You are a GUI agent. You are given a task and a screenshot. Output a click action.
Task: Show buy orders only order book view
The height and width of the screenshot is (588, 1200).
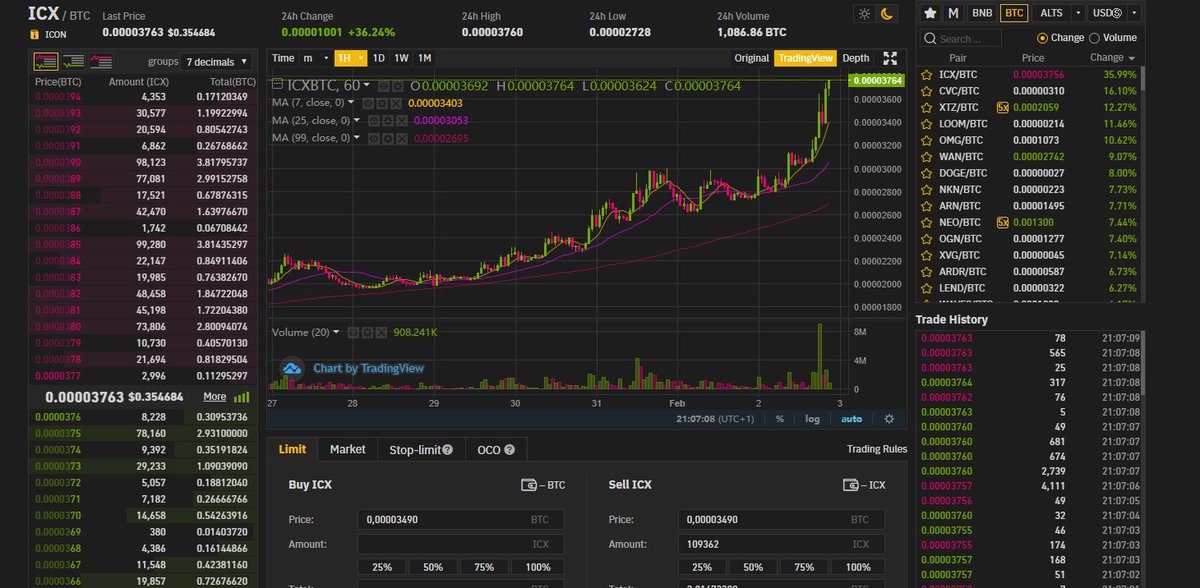73,60
